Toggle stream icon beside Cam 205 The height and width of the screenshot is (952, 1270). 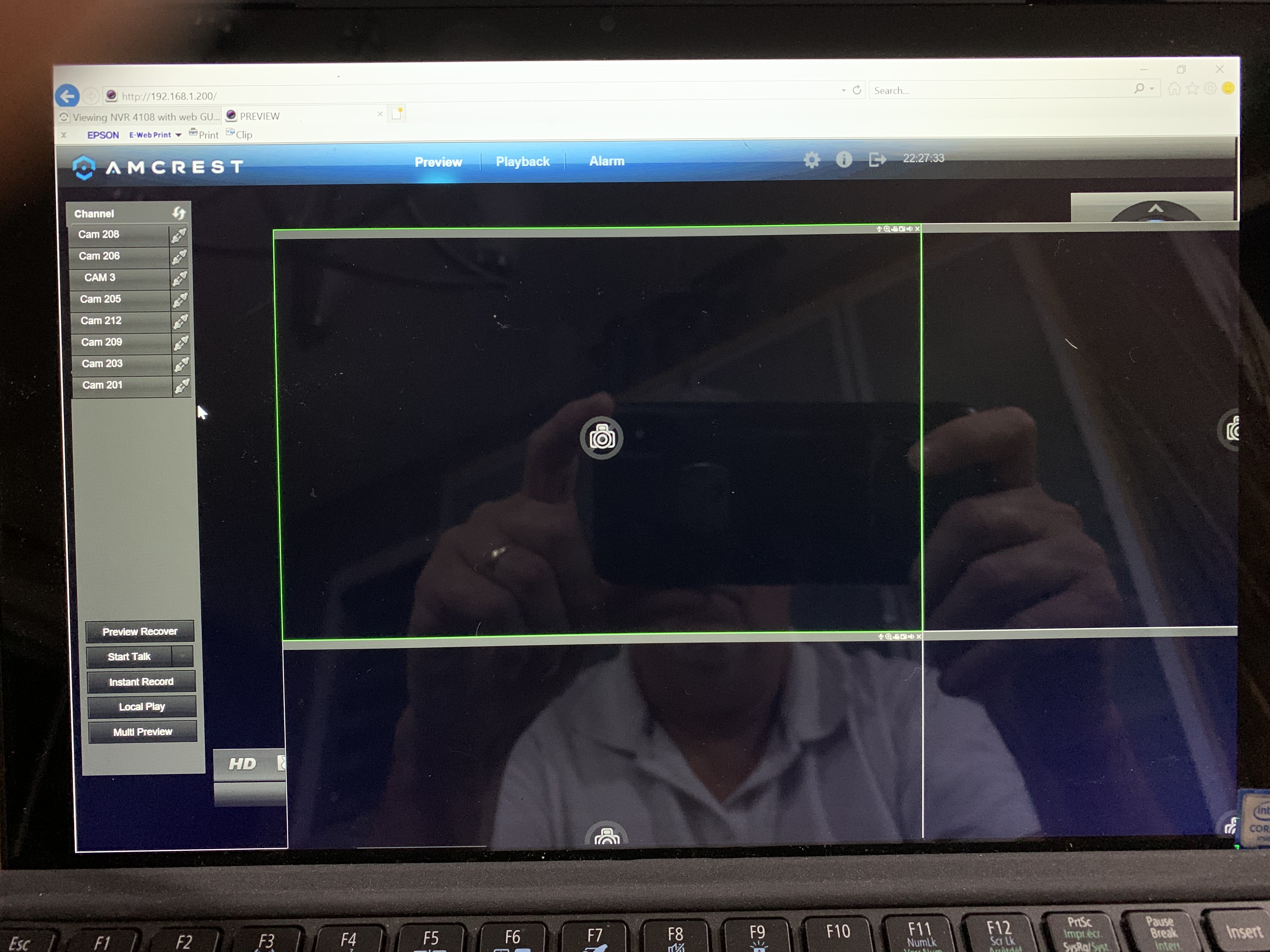coord(180,299)
